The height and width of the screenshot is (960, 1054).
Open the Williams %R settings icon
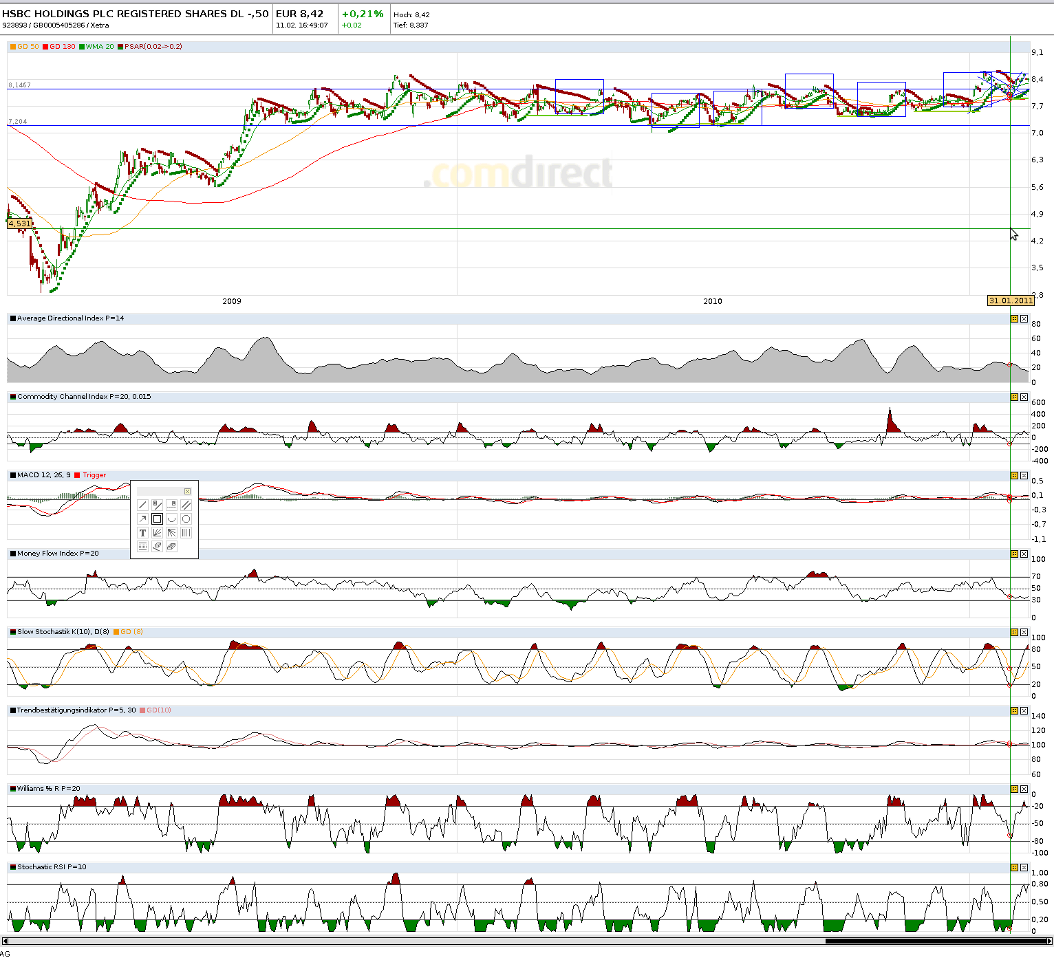coord(1014,787)
